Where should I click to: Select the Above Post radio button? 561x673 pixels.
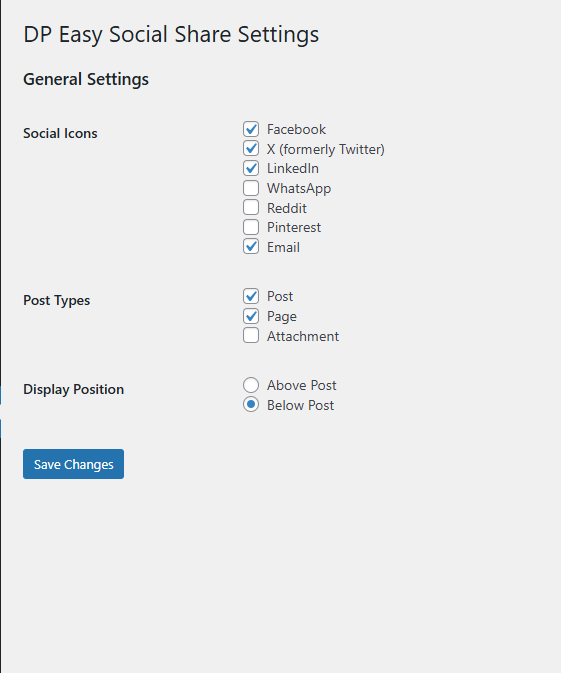click(251, 385)
